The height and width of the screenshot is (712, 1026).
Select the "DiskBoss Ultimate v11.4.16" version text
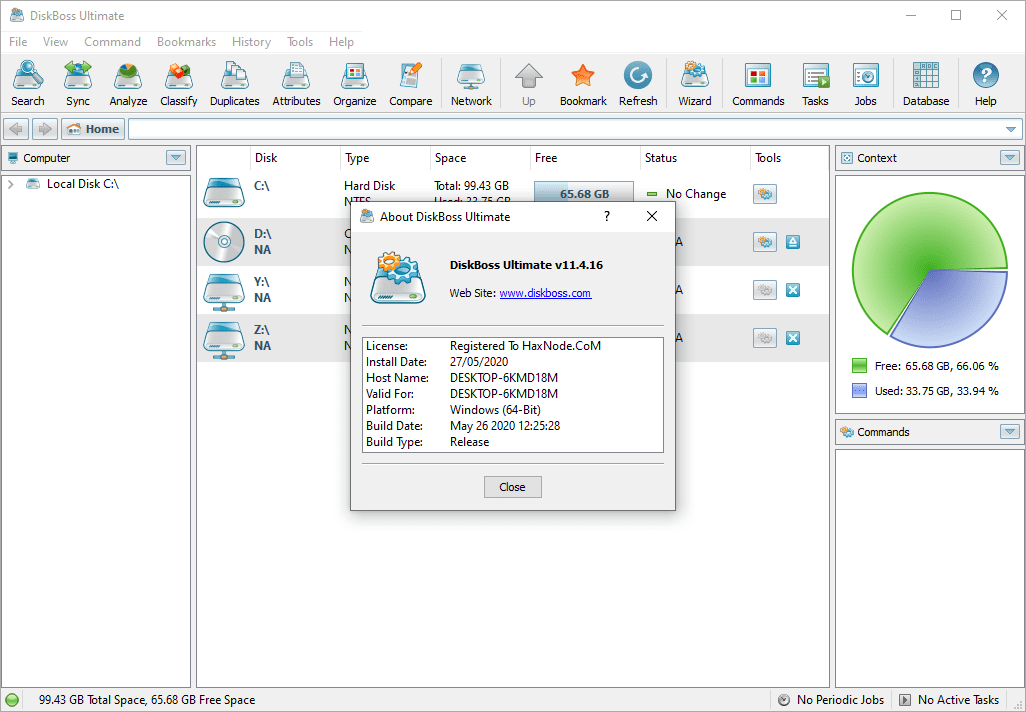click(x=526, y=265)
